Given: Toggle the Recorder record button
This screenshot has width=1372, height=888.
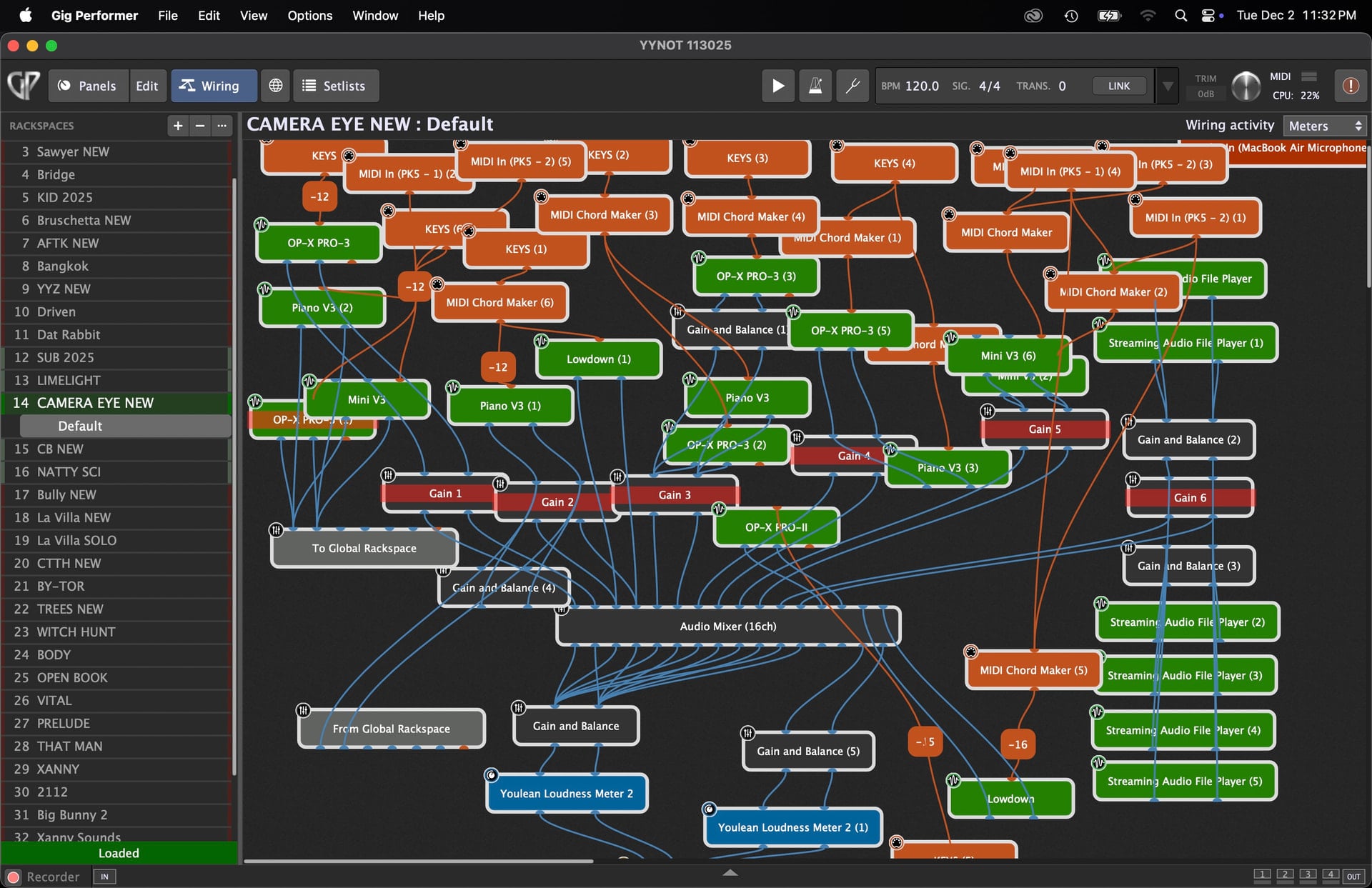Looking at the screenshot, I should point(13,877).
